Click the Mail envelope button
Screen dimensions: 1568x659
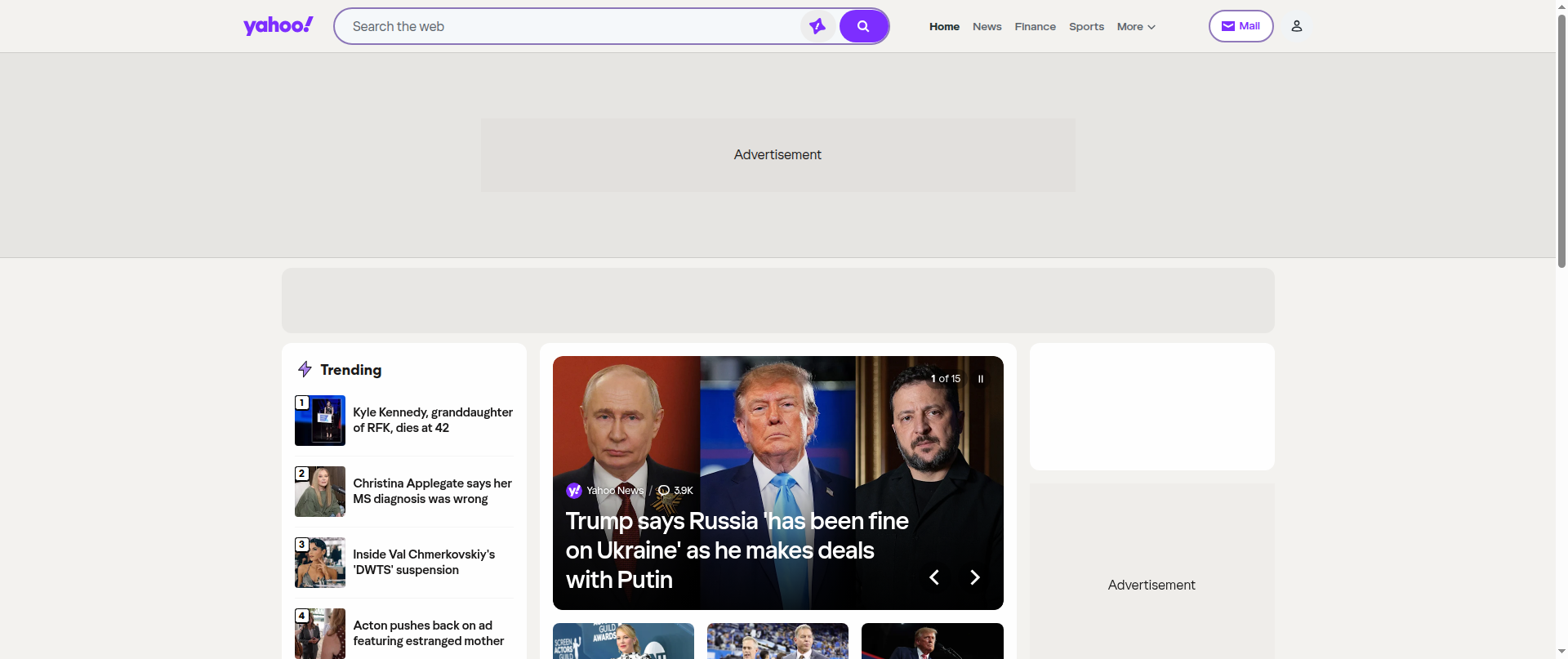tap(1241, 26)
